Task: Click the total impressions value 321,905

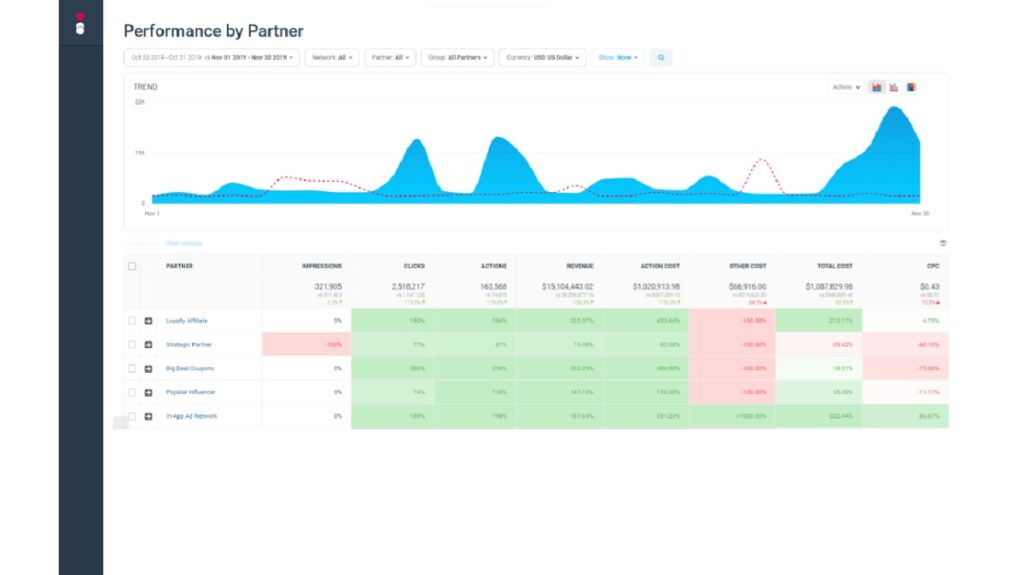Action: pyautogui.click(x=328, y=287)
